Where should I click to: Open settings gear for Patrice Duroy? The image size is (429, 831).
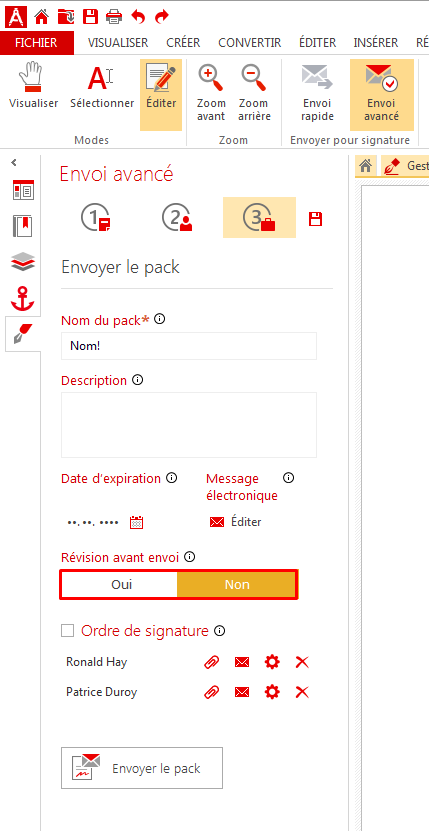pyautogui.click(x=272, y=692)
